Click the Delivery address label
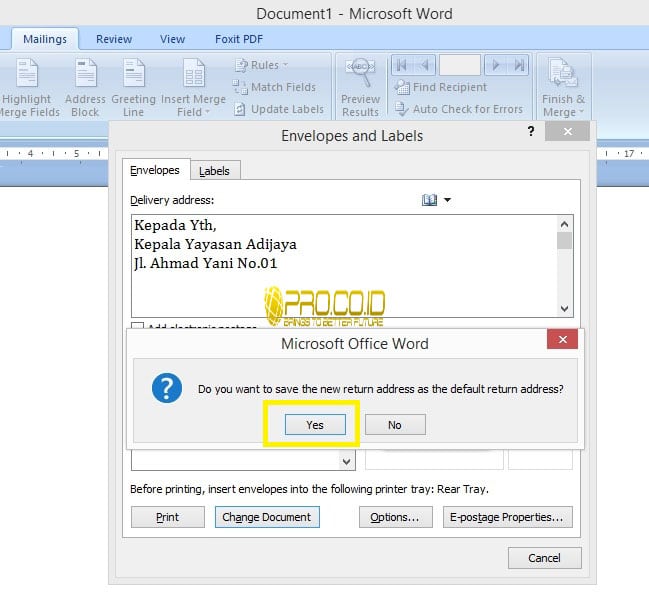 click(172, 200)
